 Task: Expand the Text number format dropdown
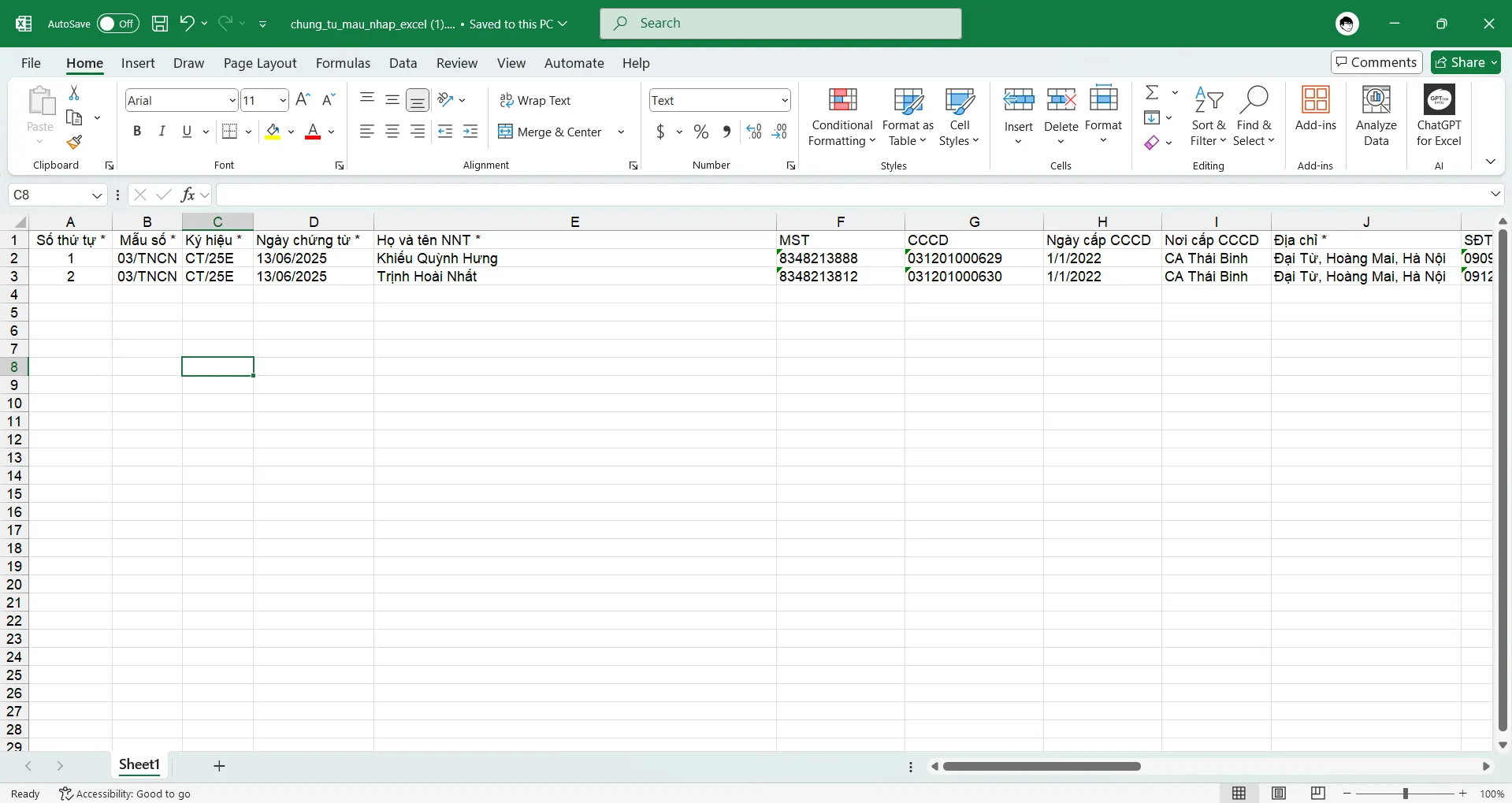(785, 101)
